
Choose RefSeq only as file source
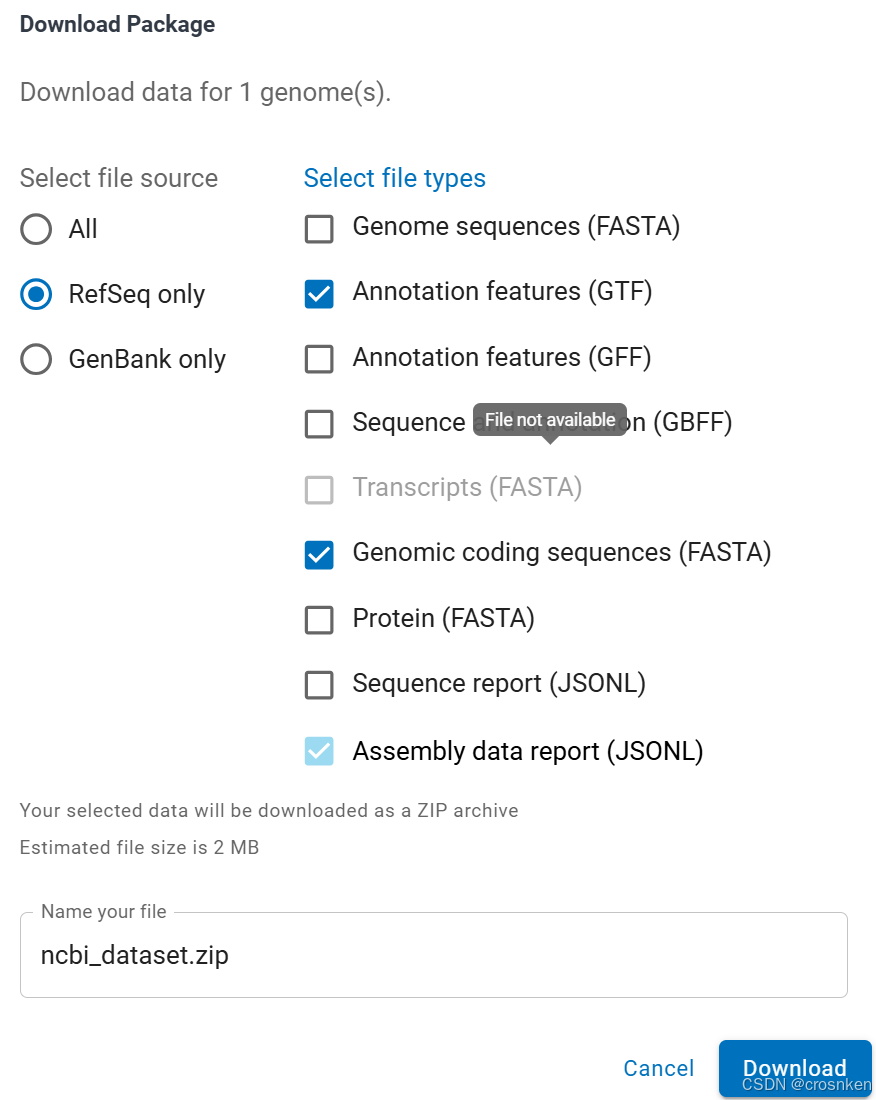pyautogui.click(x=36, y=295)
